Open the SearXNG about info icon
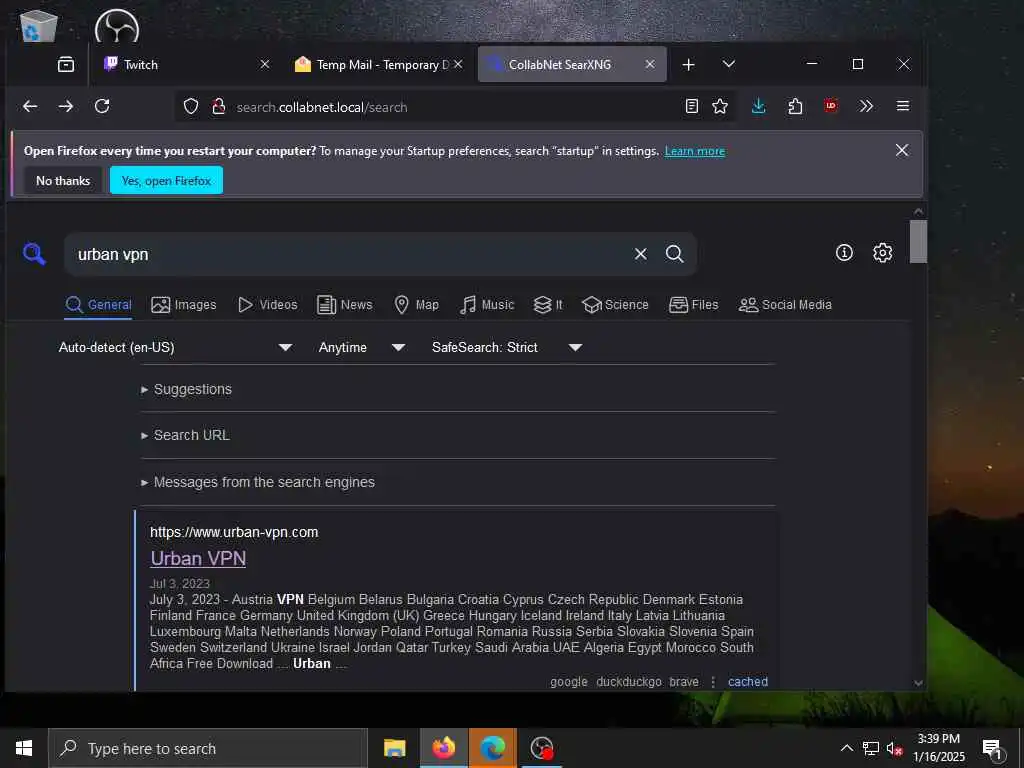This screenshot has width=1024, height=768. [x=844, y=253]
